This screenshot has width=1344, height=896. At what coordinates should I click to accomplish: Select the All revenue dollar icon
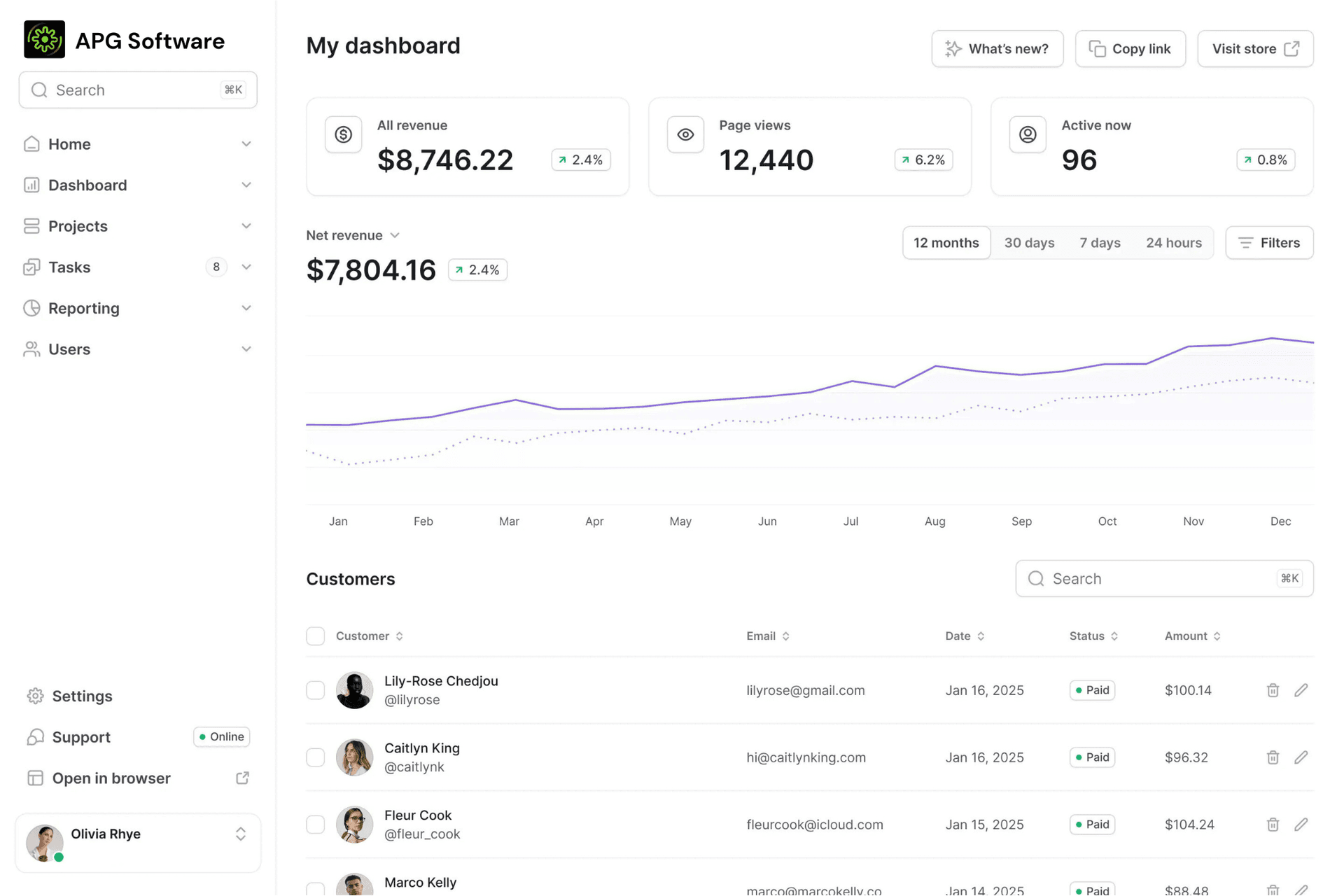343,134
